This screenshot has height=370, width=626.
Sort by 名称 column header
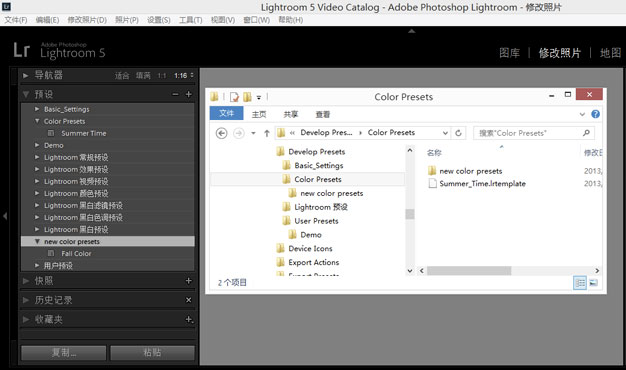coord(434,152)
